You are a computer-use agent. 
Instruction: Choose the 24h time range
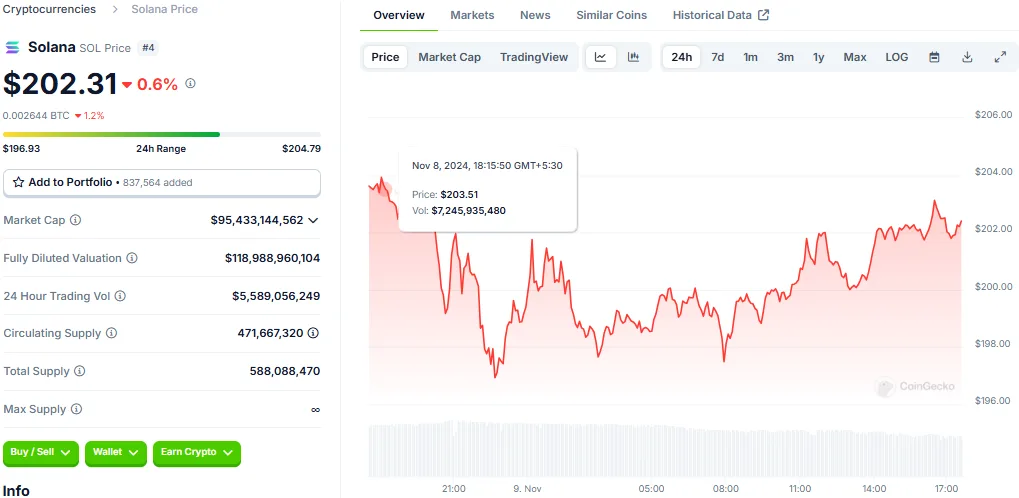[682, 57]
